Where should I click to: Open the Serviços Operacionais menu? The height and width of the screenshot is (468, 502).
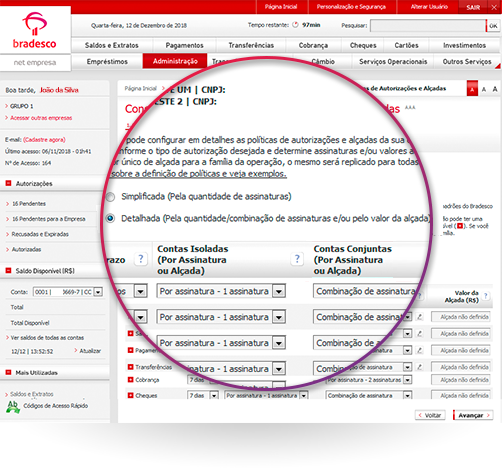[393, 61]
